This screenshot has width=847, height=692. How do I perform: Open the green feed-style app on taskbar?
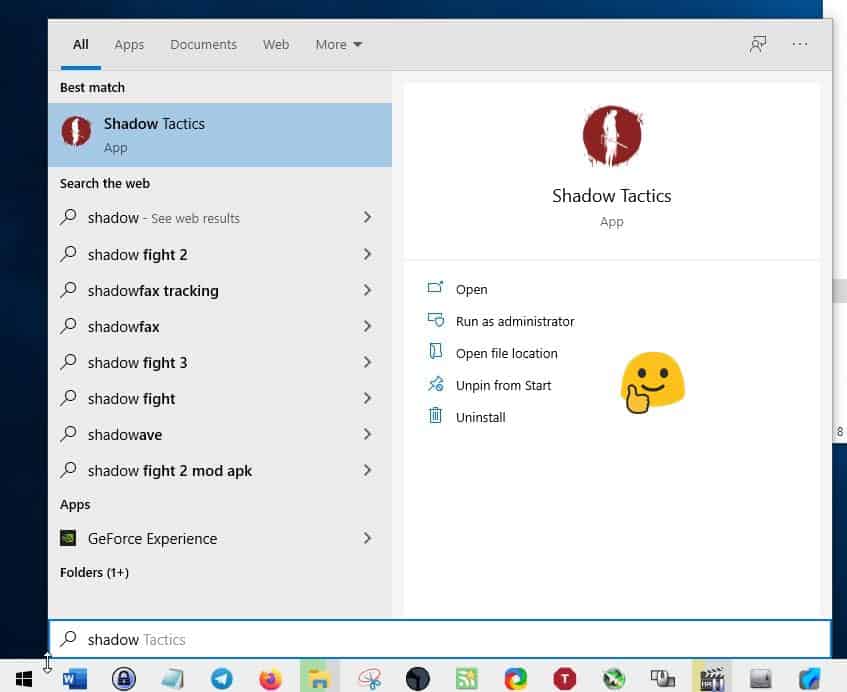point(467,678)
